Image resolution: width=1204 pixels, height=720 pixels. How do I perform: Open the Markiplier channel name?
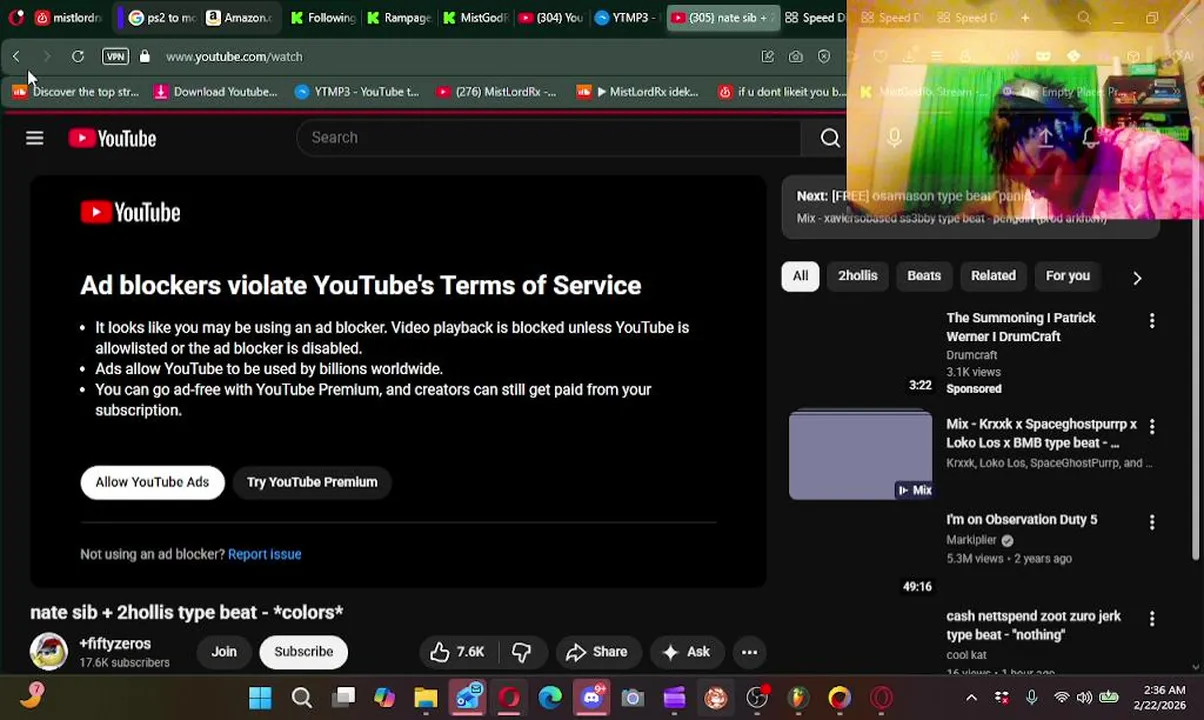(972, 540)
